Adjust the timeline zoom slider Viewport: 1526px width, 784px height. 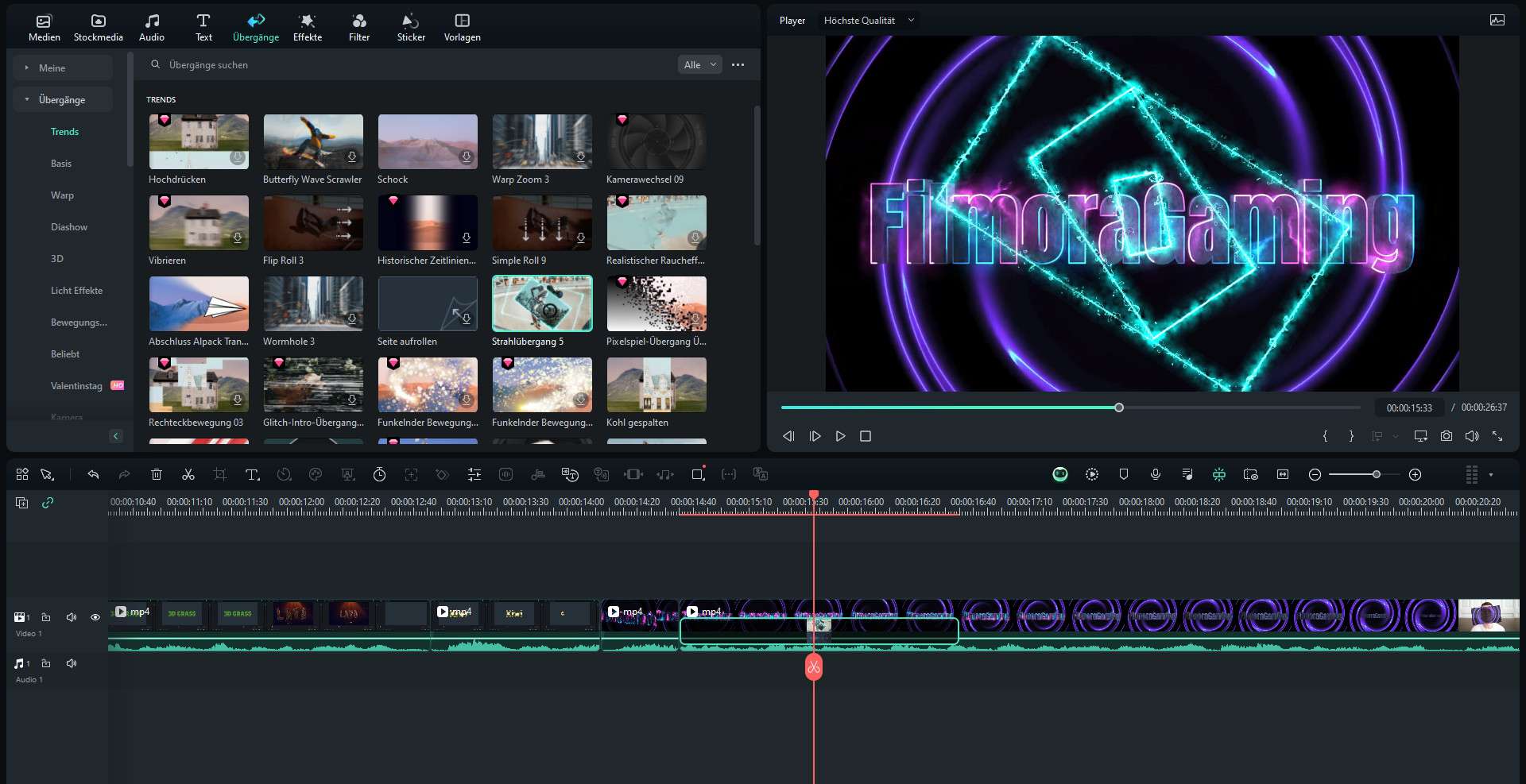1376,474
